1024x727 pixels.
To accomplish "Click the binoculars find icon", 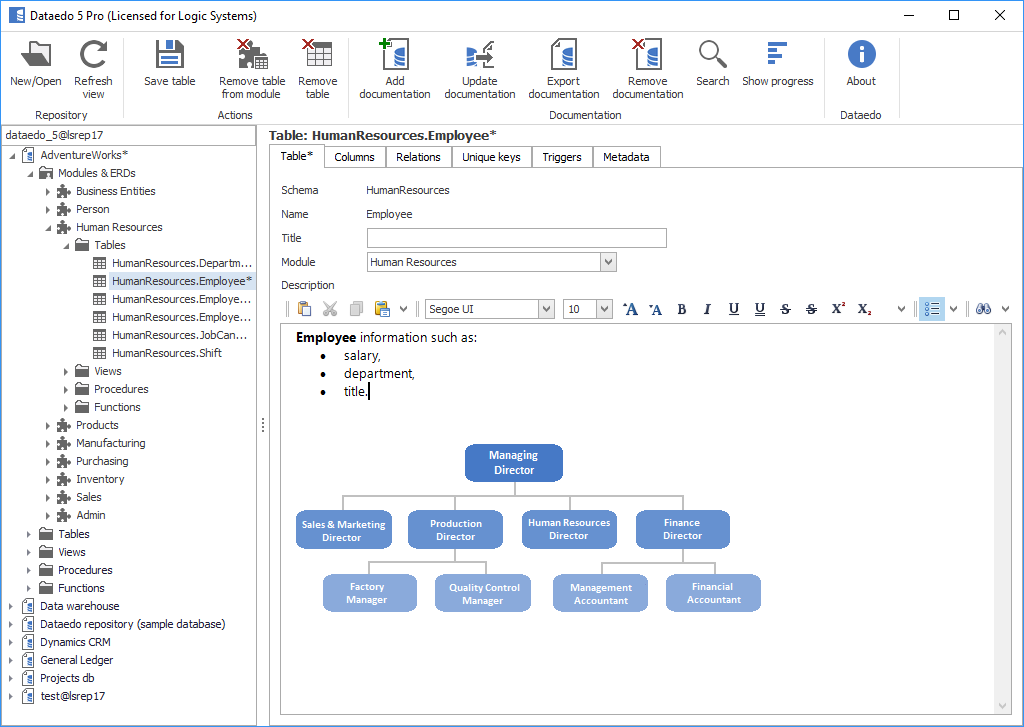I will click(x=984, y=309).
